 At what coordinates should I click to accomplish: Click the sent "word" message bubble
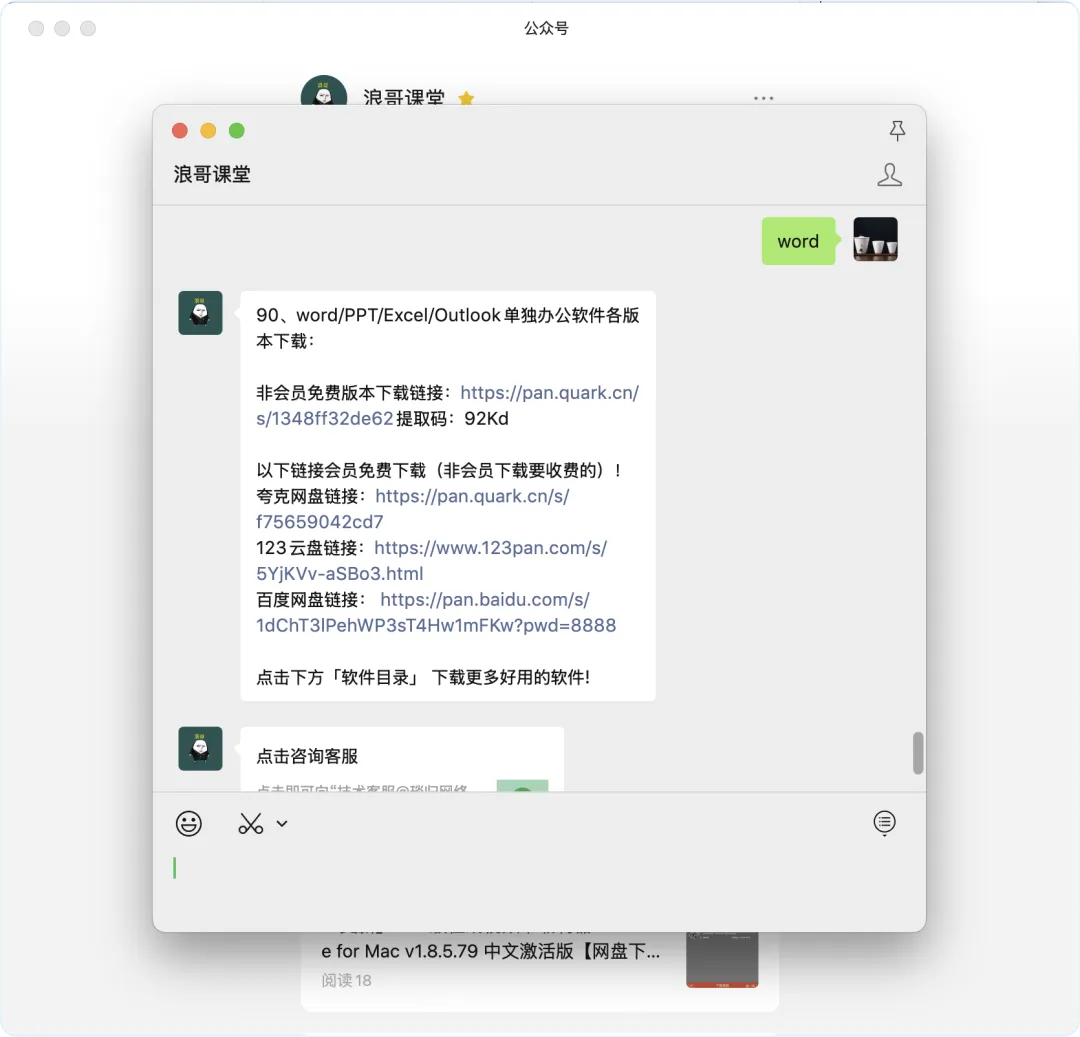[x=798, y=241]
